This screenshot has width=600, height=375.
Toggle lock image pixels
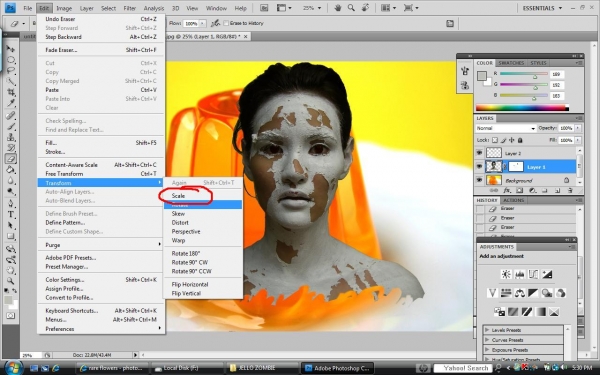tap(504, 140)
